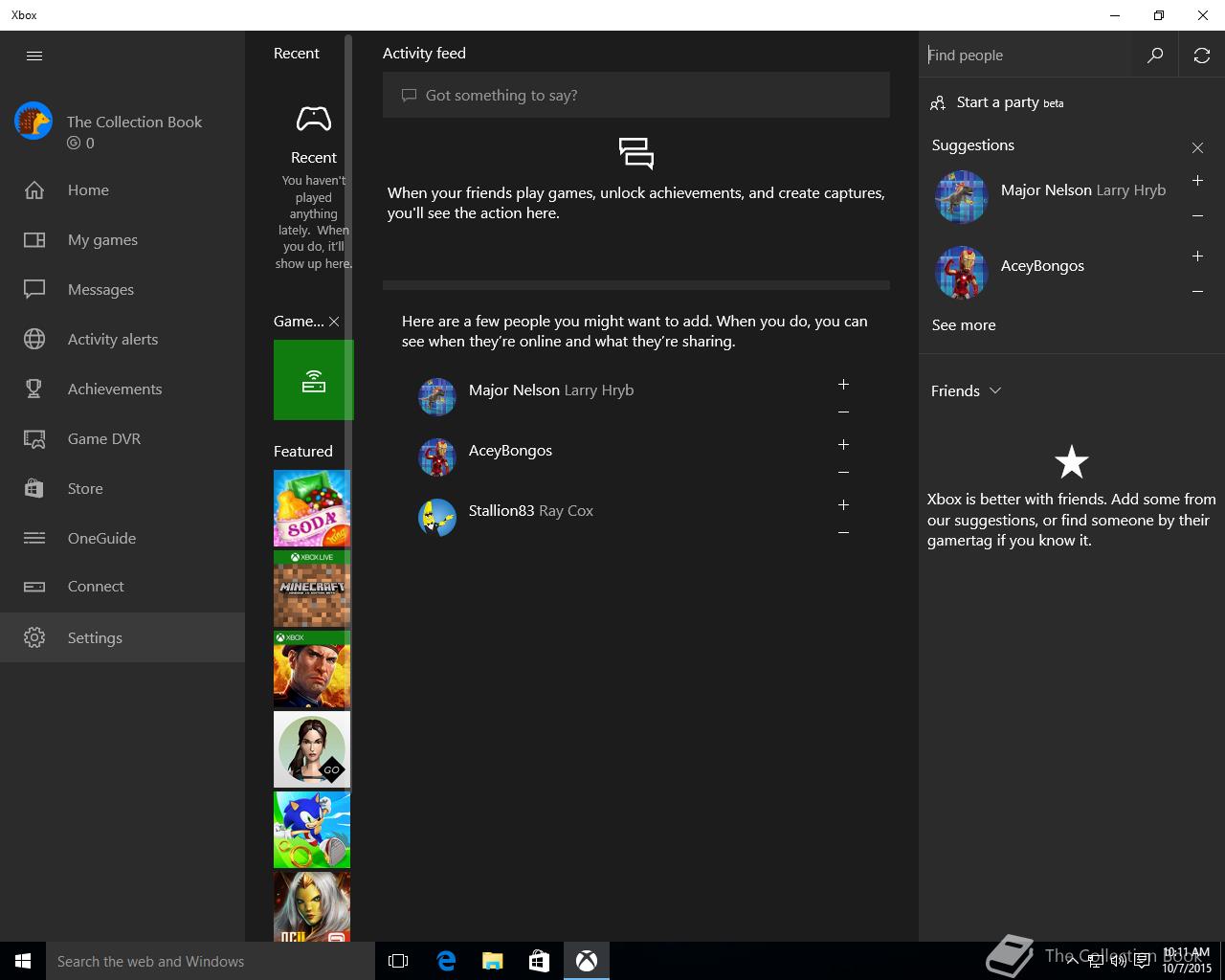Launch Microsoft Edge from taskbar
1225x980 pixels.
pos(446,961)
